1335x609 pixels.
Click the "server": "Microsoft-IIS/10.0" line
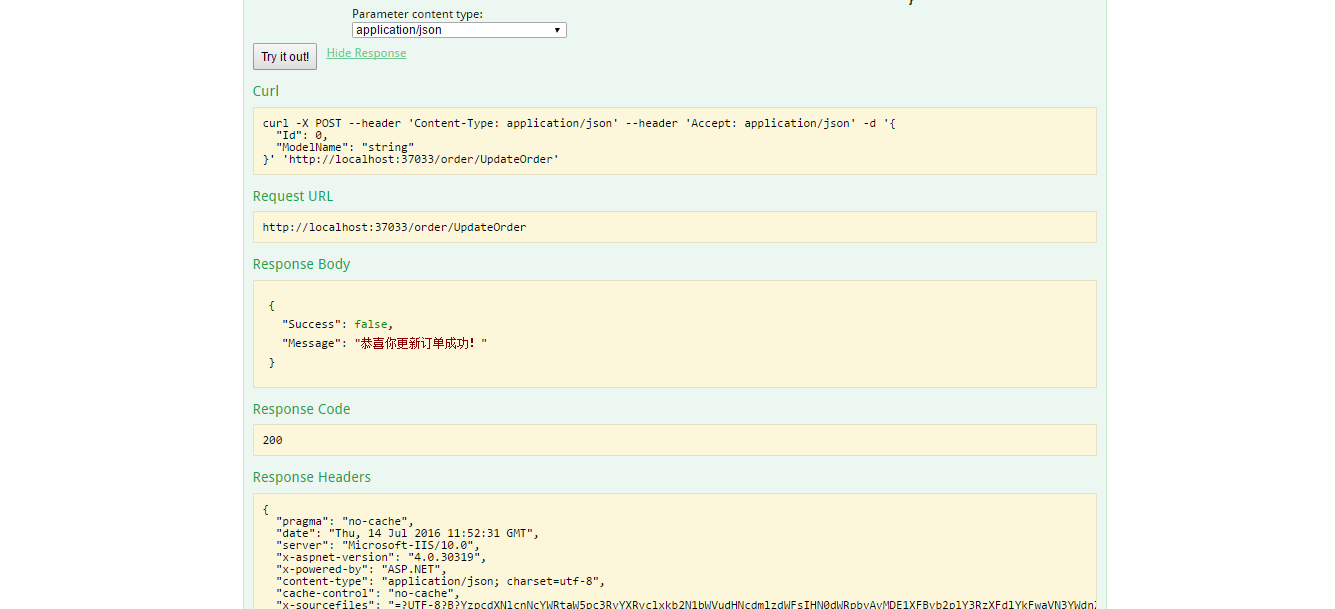(378, 545)
